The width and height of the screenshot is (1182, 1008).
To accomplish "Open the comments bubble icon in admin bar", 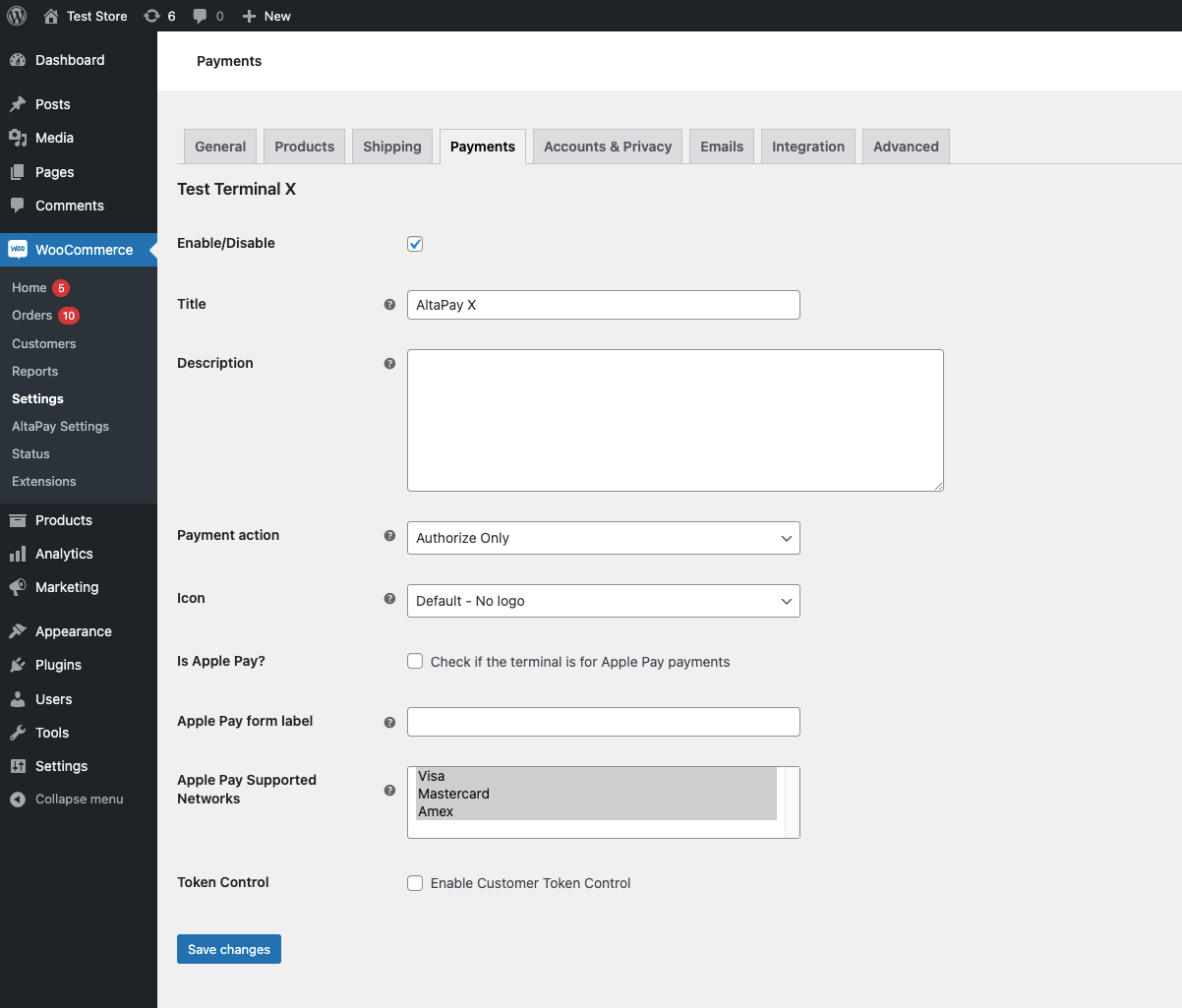I will 200,16.
